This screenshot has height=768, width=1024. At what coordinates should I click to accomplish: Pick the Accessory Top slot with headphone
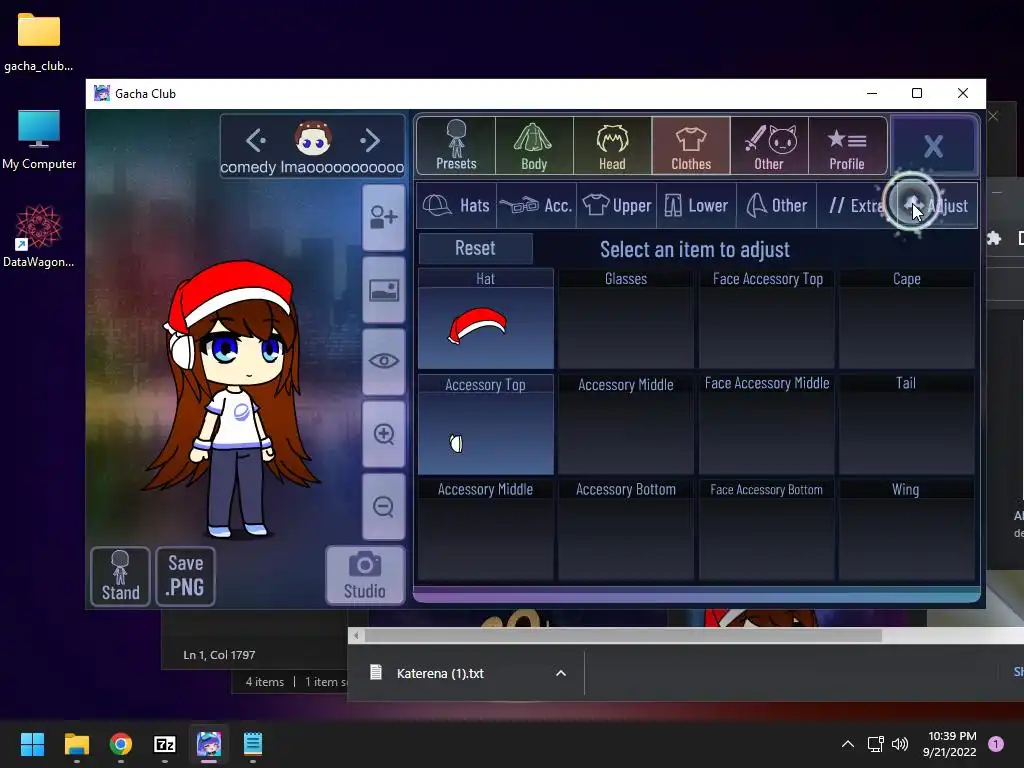(x=485, y=424)
